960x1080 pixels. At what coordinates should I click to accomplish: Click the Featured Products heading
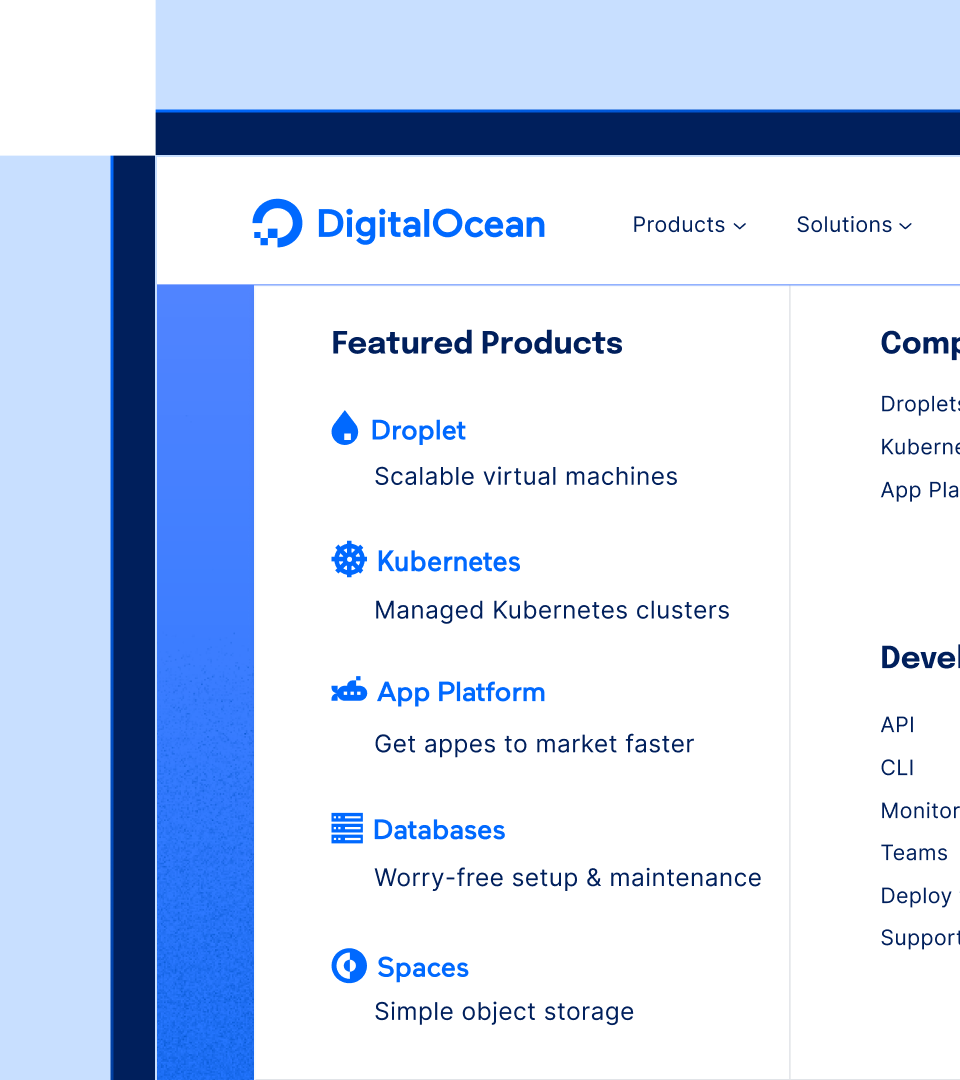[x=477, y=343]
